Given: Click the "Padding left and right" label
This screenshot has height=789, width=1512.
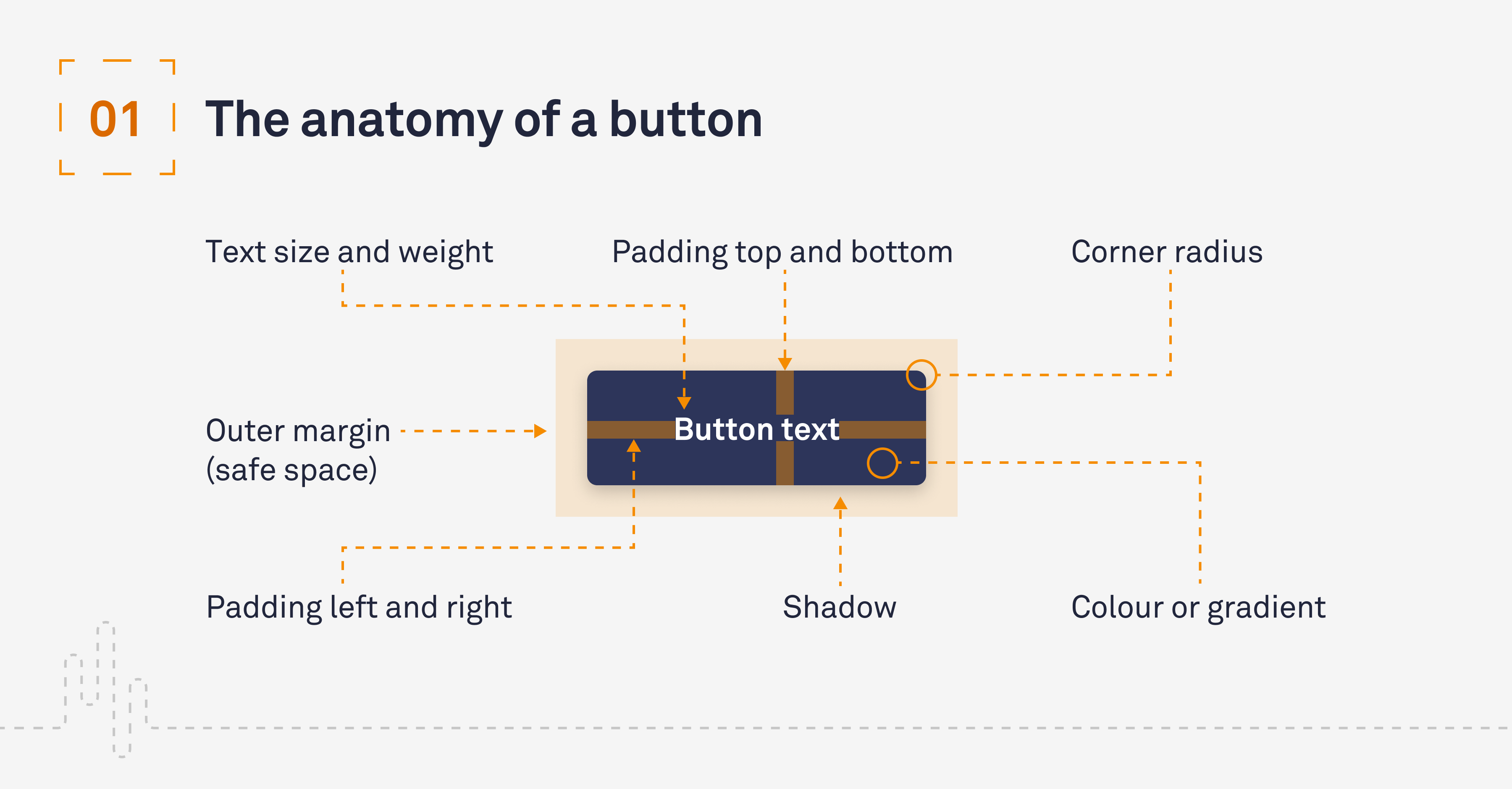Looking at the screenshot, I should pos(359,607).
